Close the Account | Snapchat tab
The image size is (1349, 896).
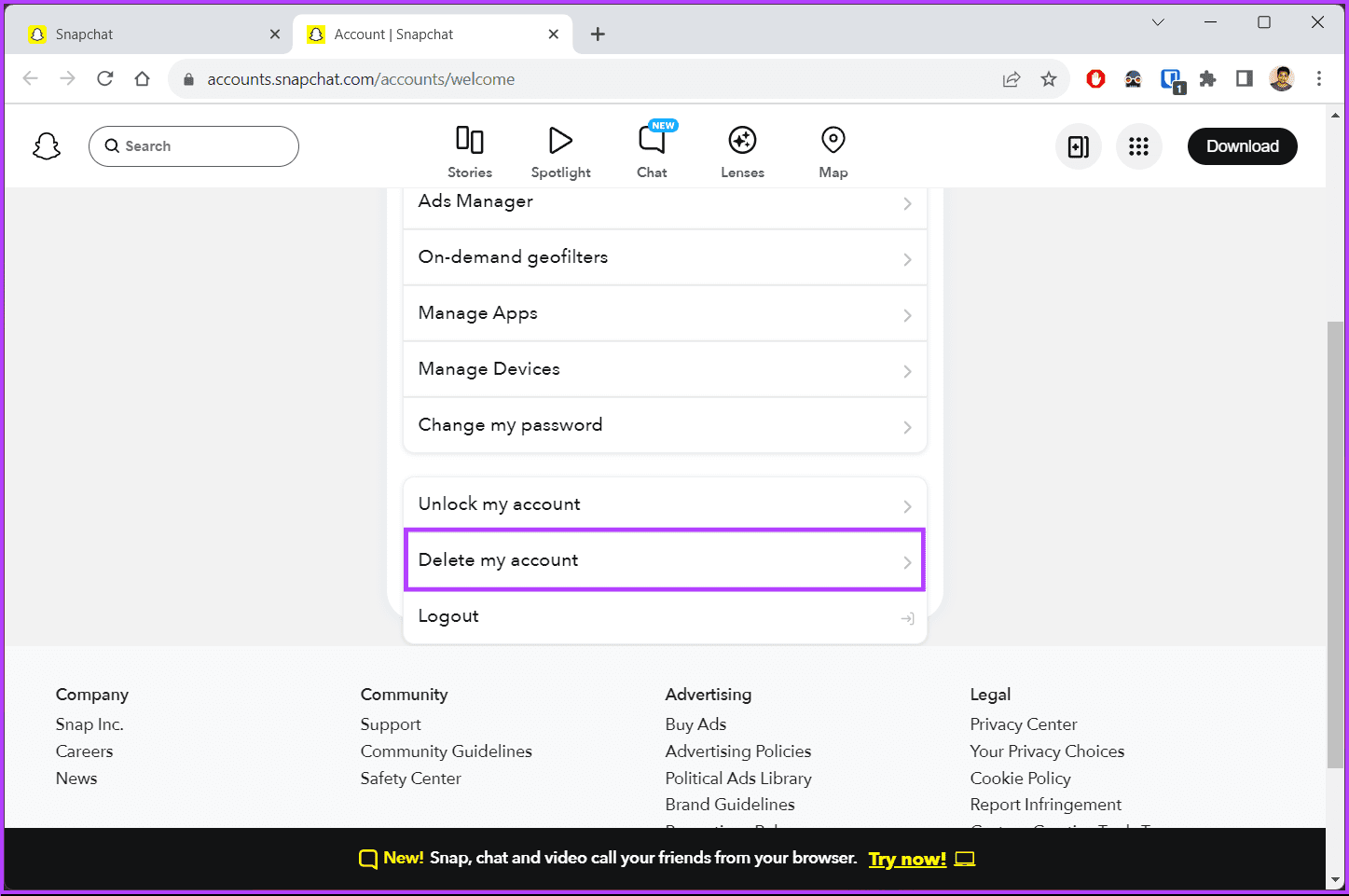[554, 34]
